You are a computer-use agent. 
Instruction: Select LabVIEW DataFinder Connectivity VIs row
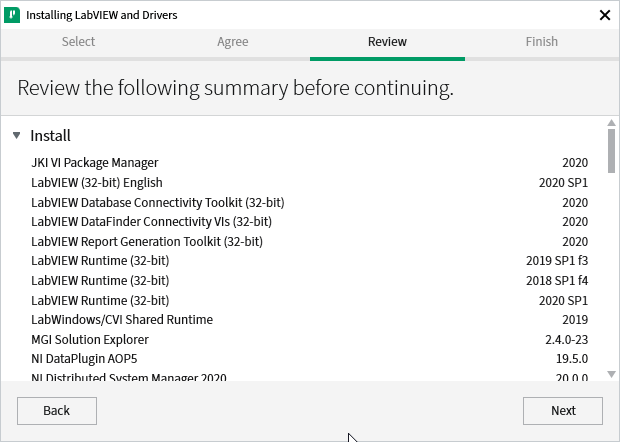151,222
